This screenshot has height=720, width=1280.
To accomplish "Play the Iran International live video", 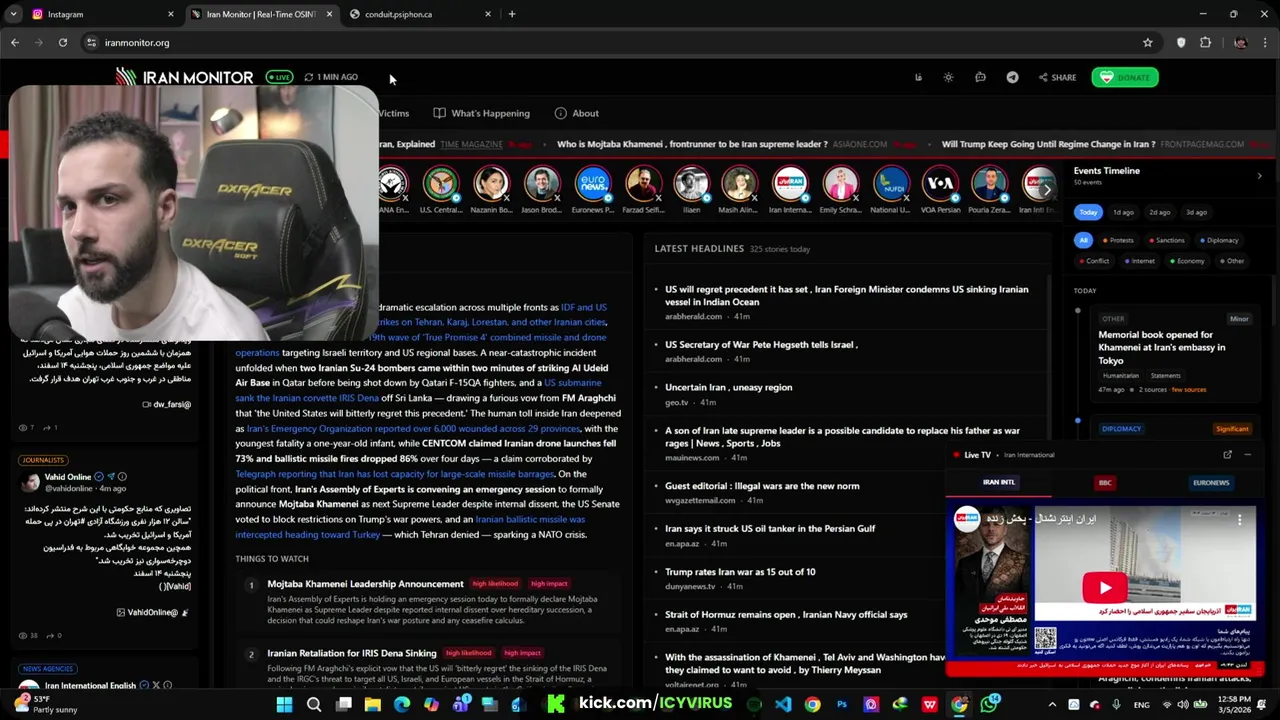I will pyautogui.click(x=1104, y=588).
